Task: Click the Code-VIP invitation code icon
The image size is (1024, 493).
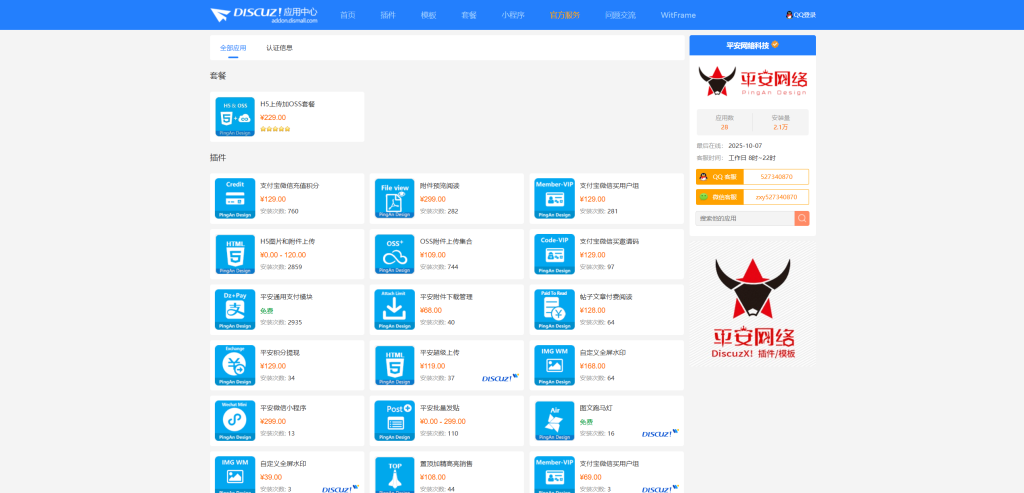Action: tap(554, 254)
